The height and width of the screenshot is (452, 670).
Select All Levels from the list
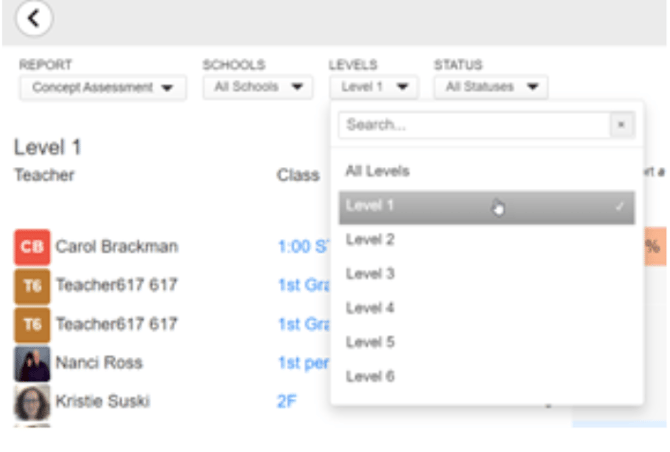(377, 171)
